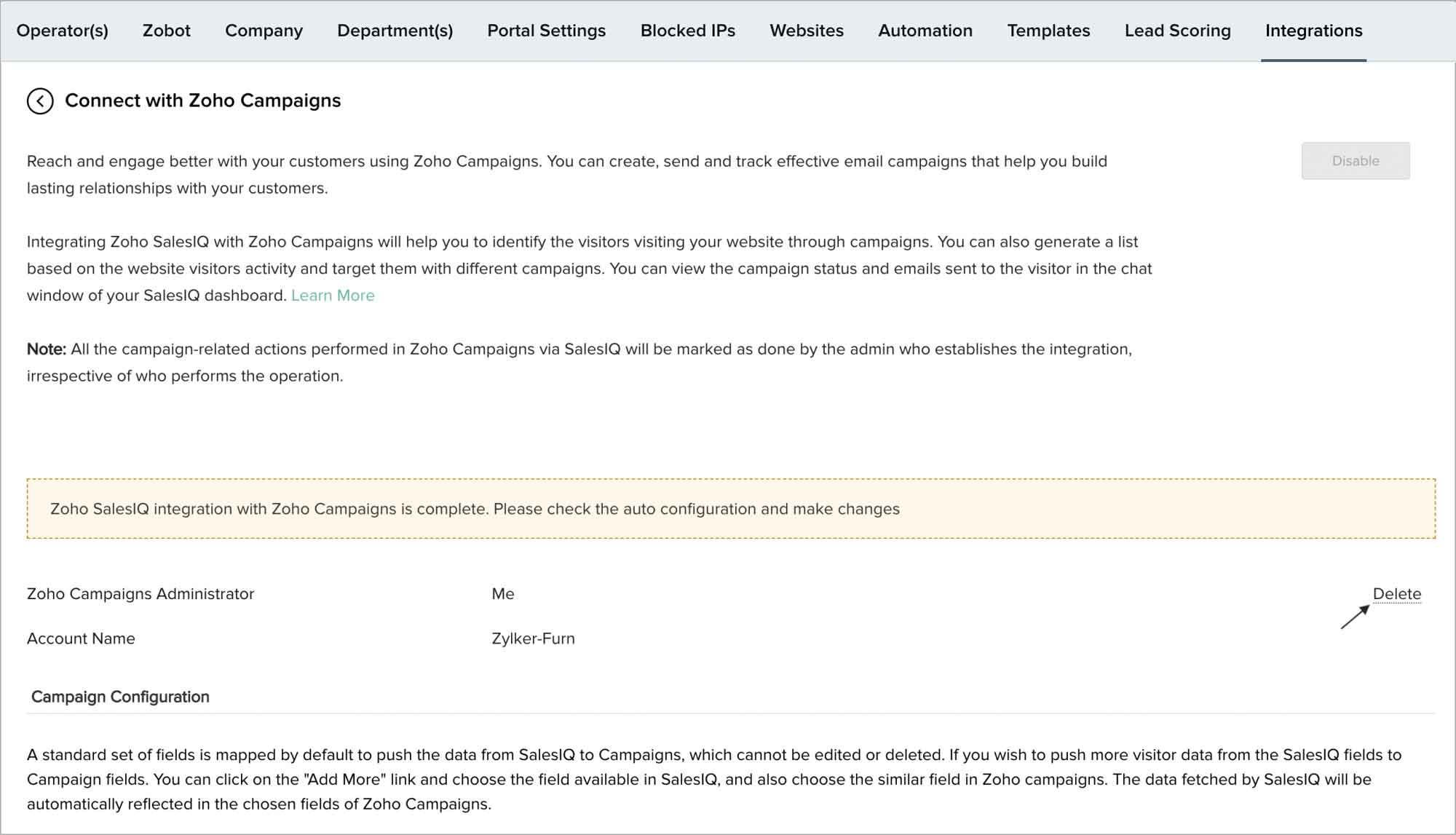Image resolution: width=1456 pixels, height=835 pixels.
Task: Open the Learn More link
Action: pos(333,296)
